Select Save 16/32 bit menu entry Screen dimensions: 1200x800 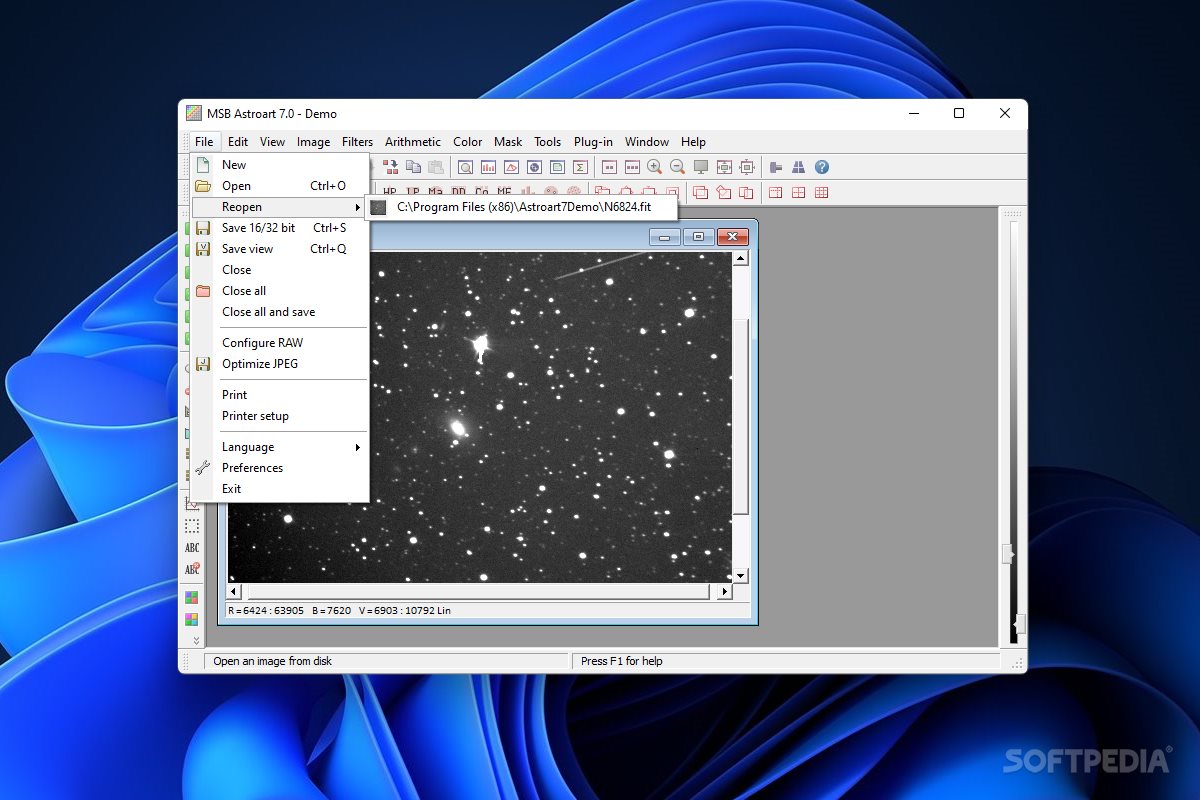281,228
